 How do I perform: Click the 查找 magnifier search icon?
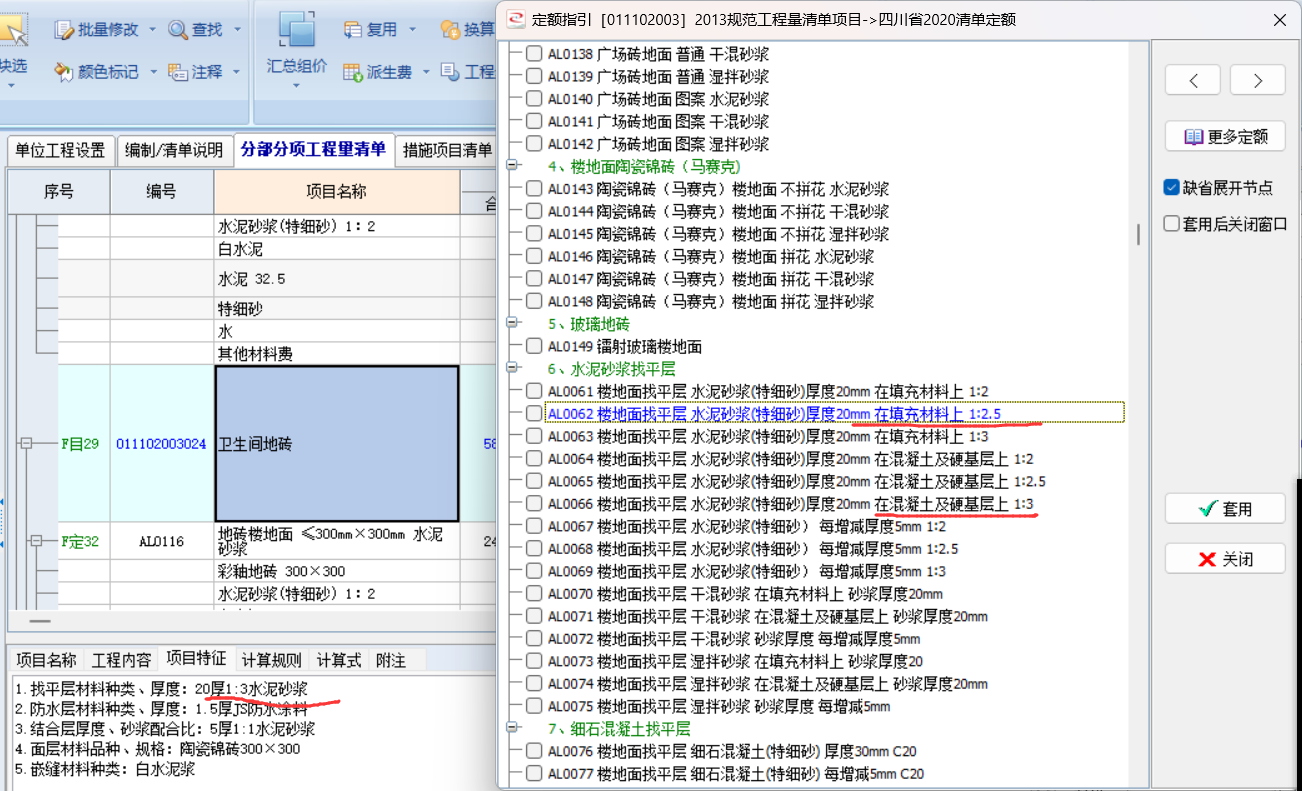point(179,30)
